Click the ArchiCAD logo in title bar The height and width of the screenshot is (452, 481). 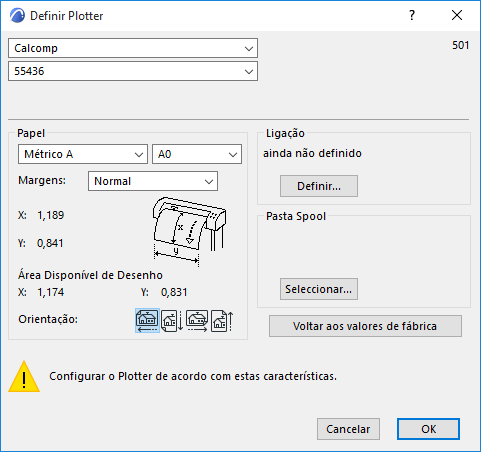[x=17, y=16]
